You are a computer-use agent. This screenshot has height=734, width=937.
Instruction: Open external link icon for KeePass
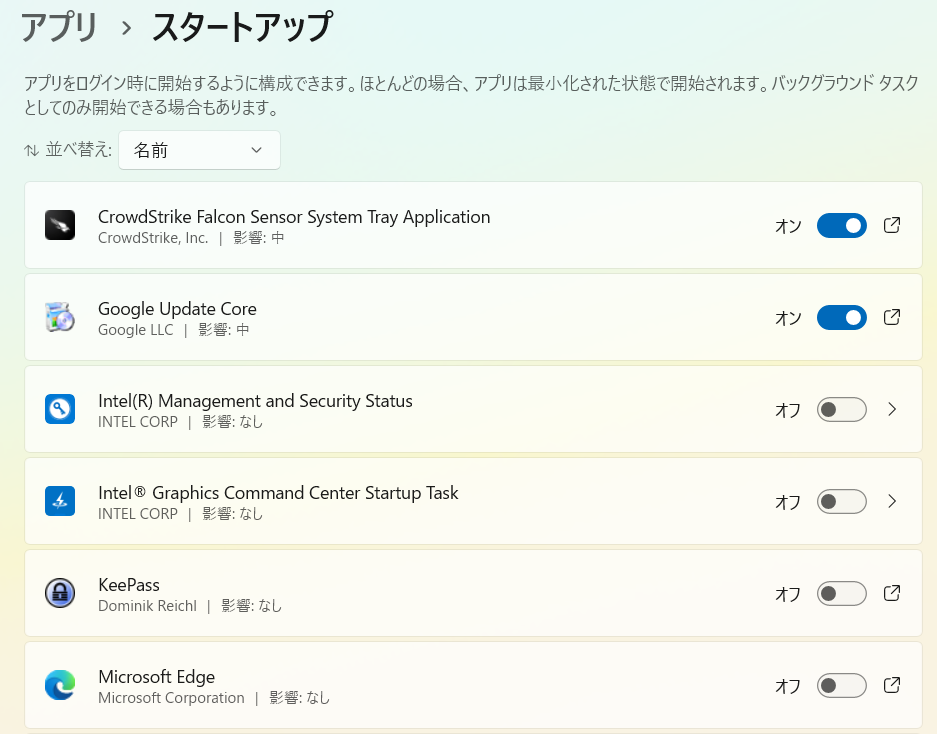[x=892, y=594]
